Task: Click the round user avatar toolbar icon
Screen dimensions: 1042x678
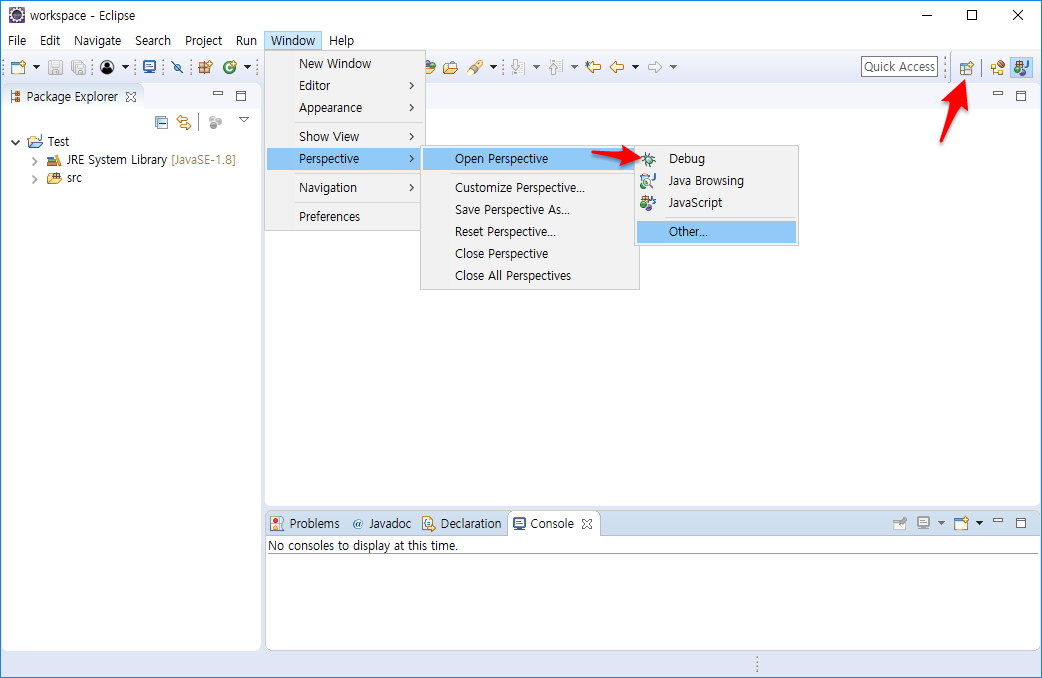Action: 107,67
